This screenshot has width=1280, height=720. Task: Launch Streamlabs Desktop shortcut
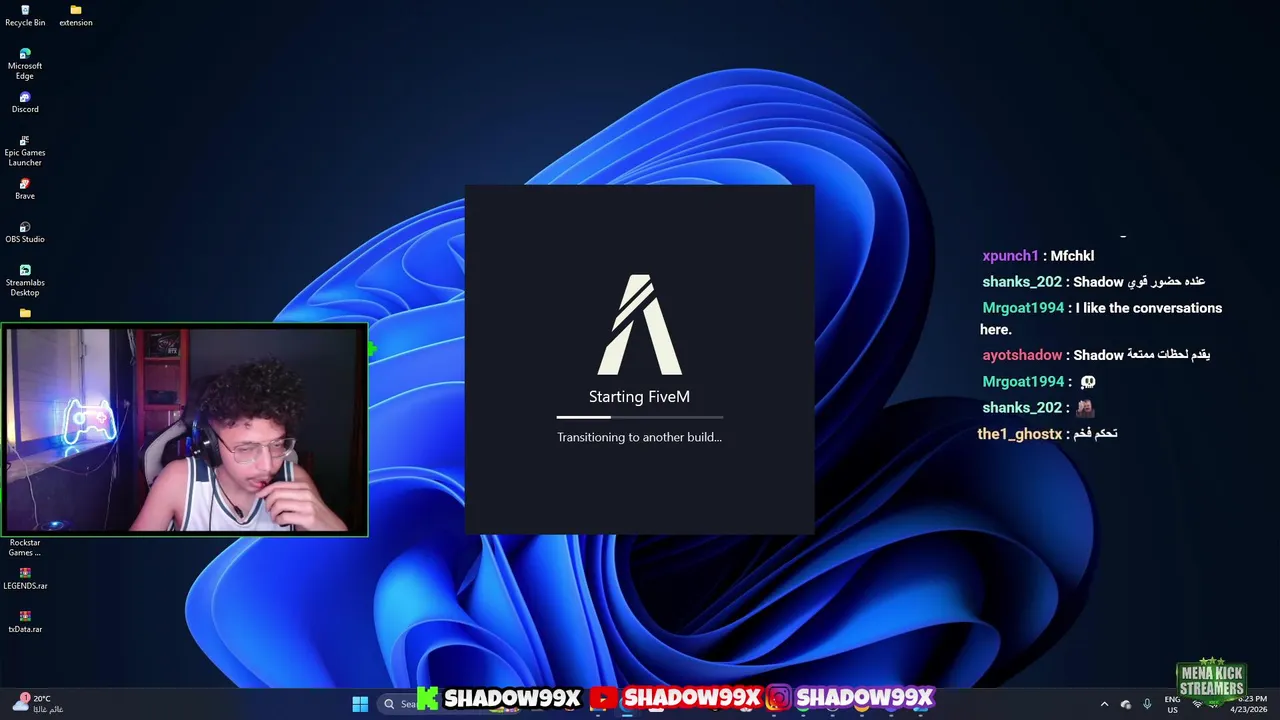[25, 280]
